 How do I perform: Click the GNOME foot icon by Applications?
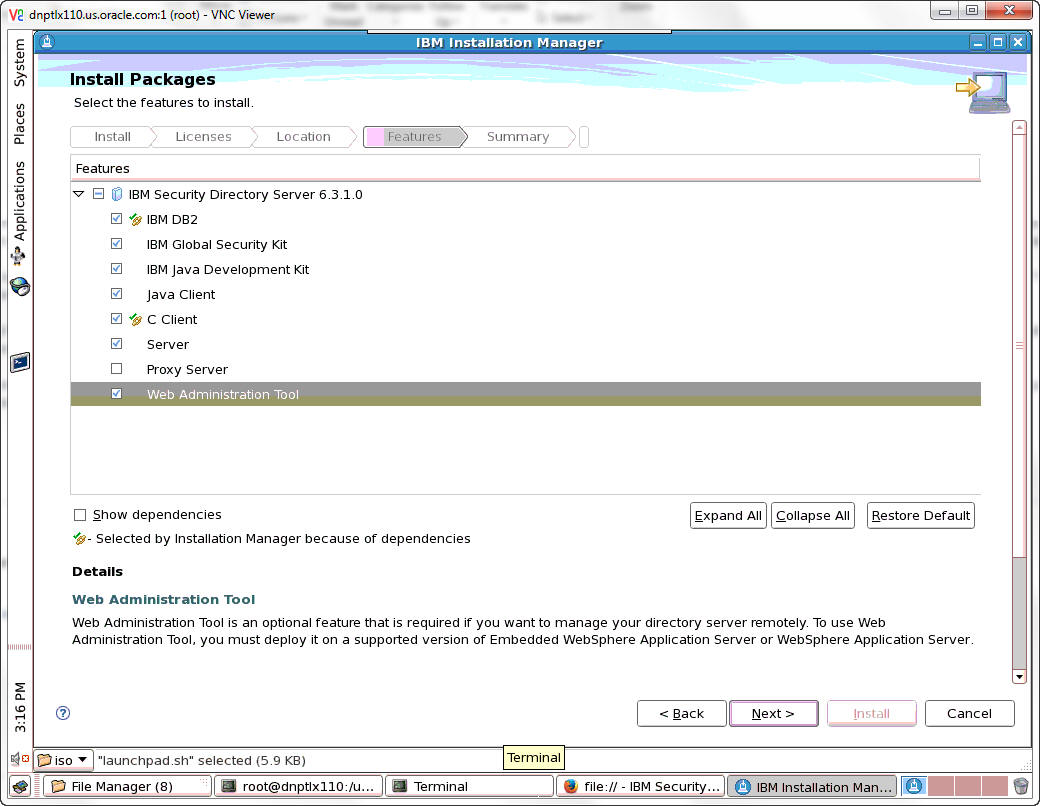click(x=19, y=255)
